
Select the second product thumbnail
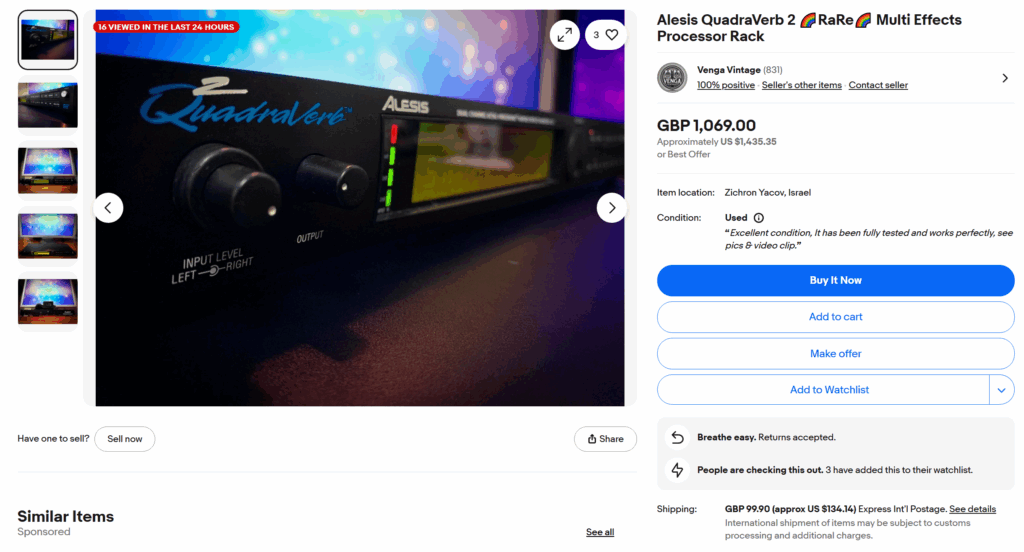(x=48, y=105)
